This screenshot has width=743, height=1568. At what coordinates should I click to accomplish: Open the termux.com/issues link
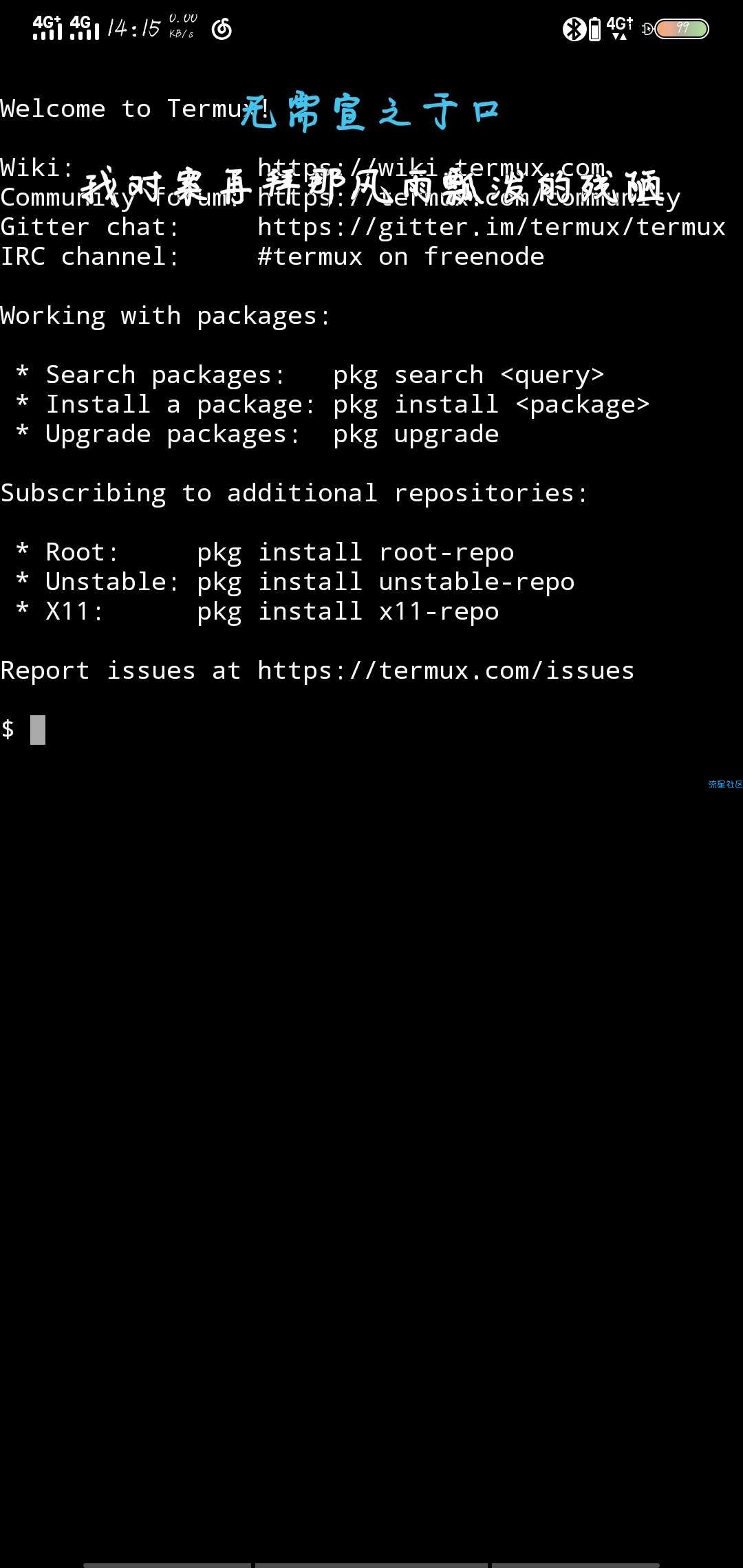tap(446, 671)
